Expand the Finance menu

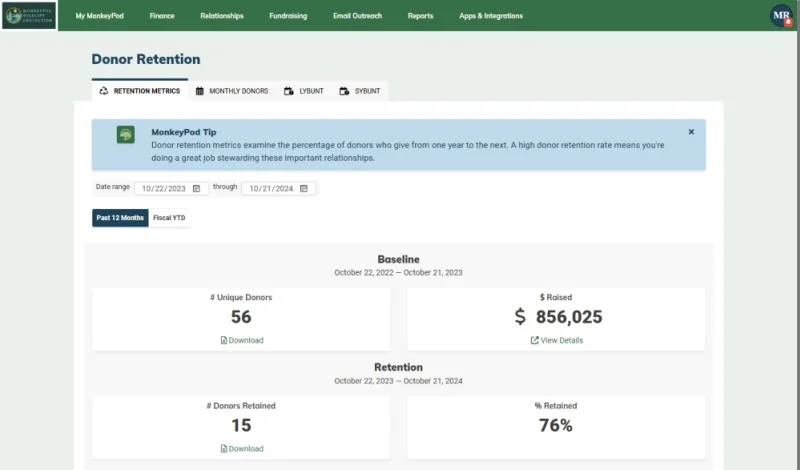[x=162, y=16]
